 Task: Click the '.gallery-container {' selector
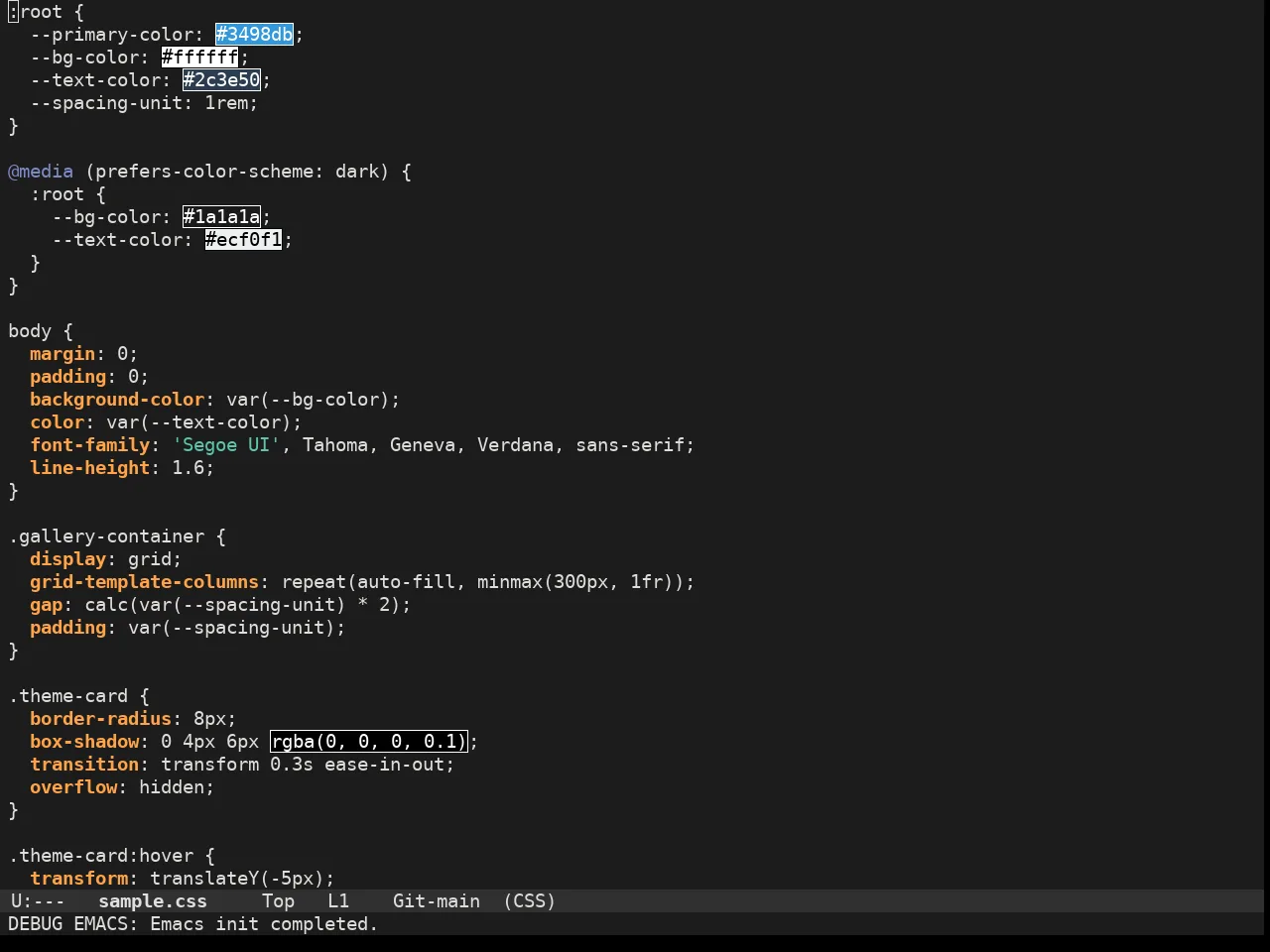pyautogui.click(x=117, y=536)
